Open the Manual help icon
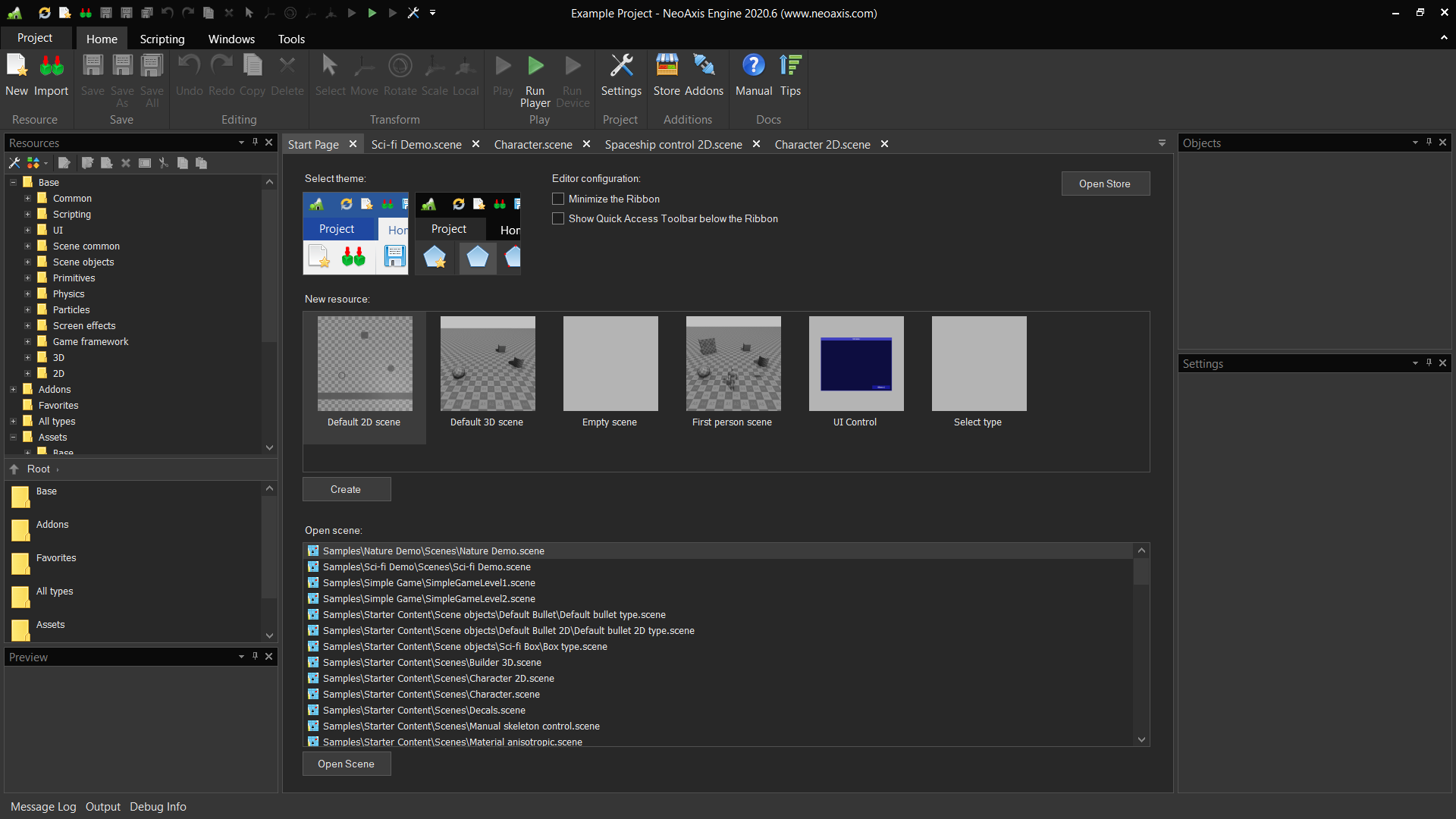Image resolution: width=1456 pixels, height=819 pixels. click(753, 67)
